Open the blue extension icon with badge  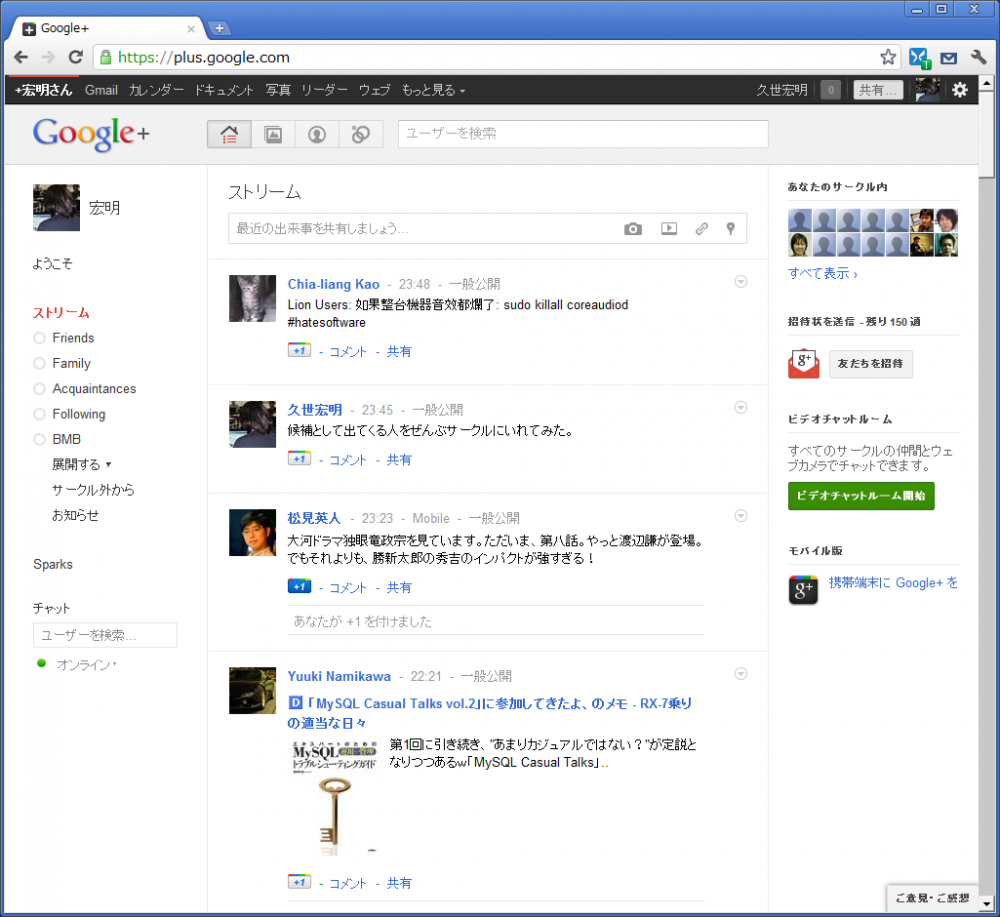(x=920, y=58)
